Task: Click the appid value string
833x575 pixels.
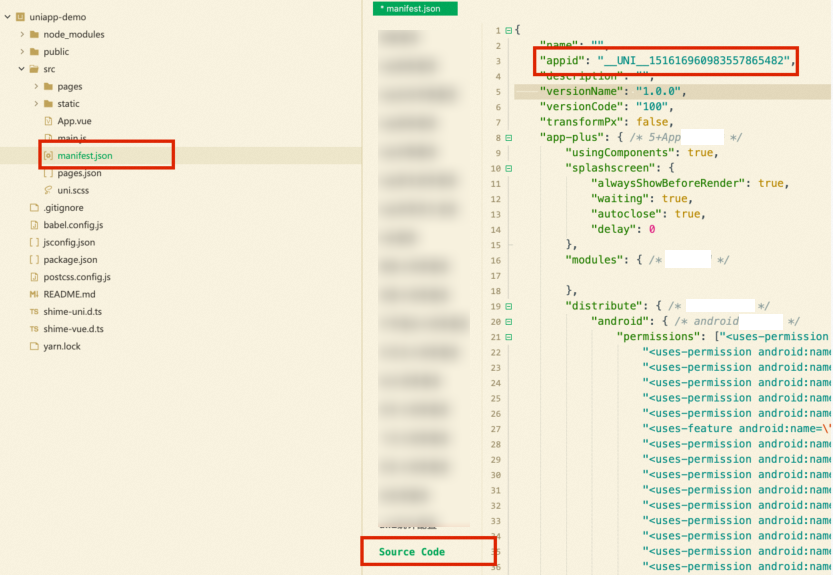Action: point(694,61)
